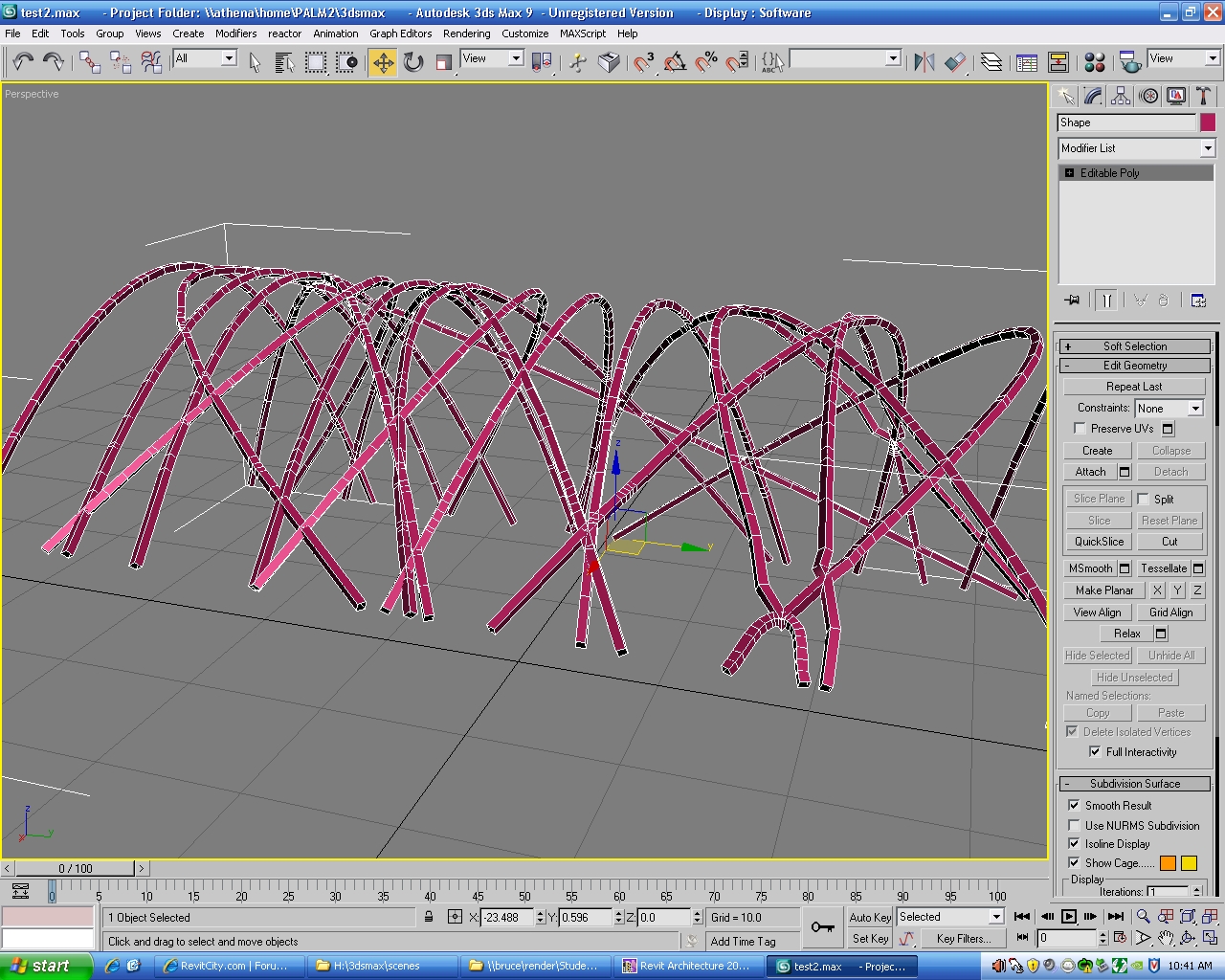Viewport: 1225px width, 980px height.
Task: Toggle the Angle Snap icon
Action: pos(675,63)
